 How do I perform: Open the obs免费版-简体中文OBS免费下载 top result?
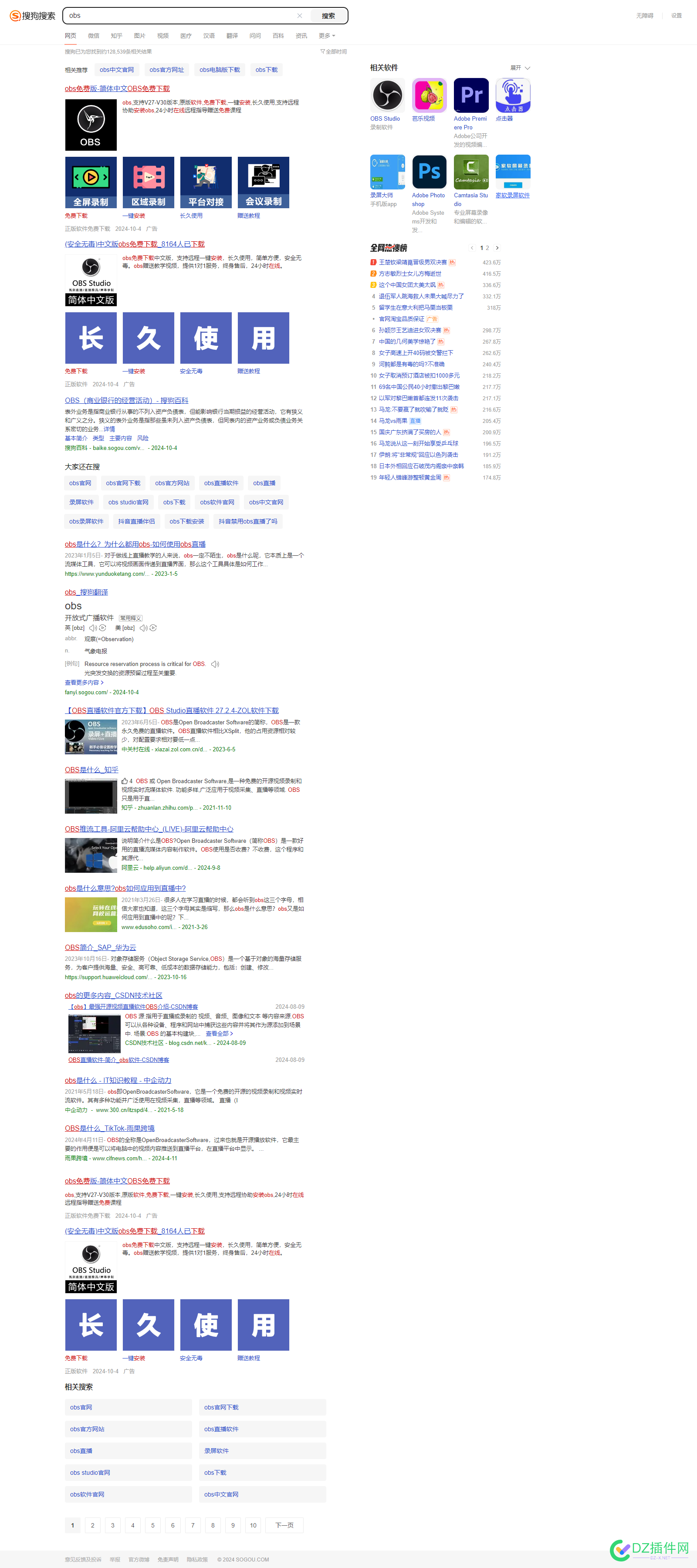click(118, 89)
